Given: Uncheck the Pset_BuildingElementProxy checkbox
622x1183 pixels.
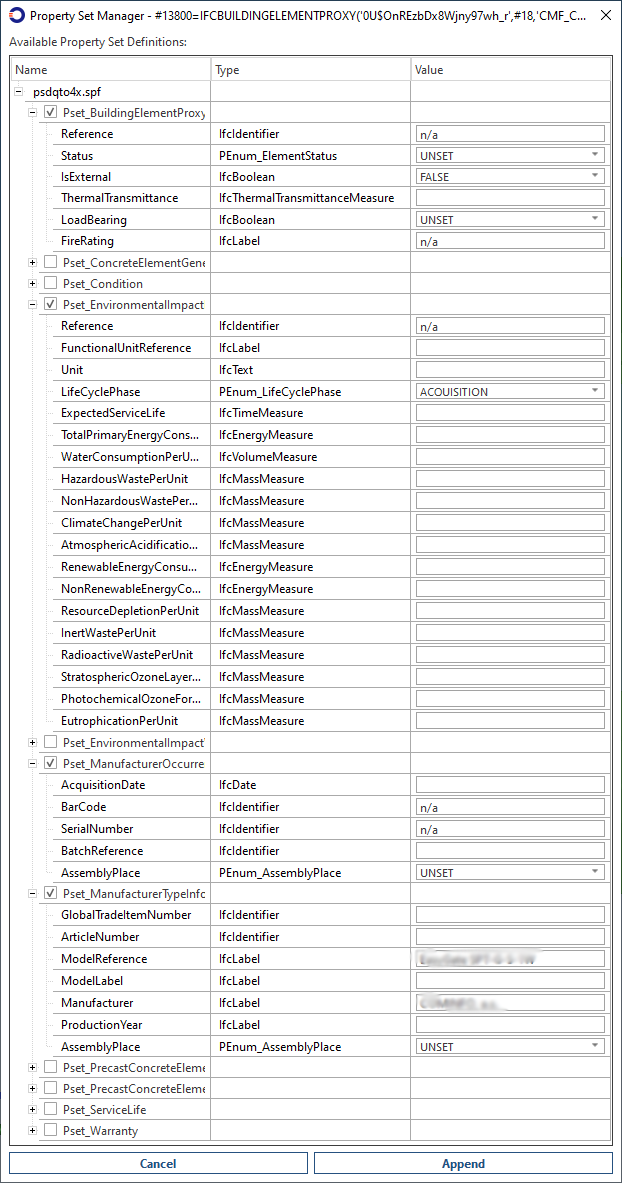Looking at the screenshot, I should [x=50, y=112].
